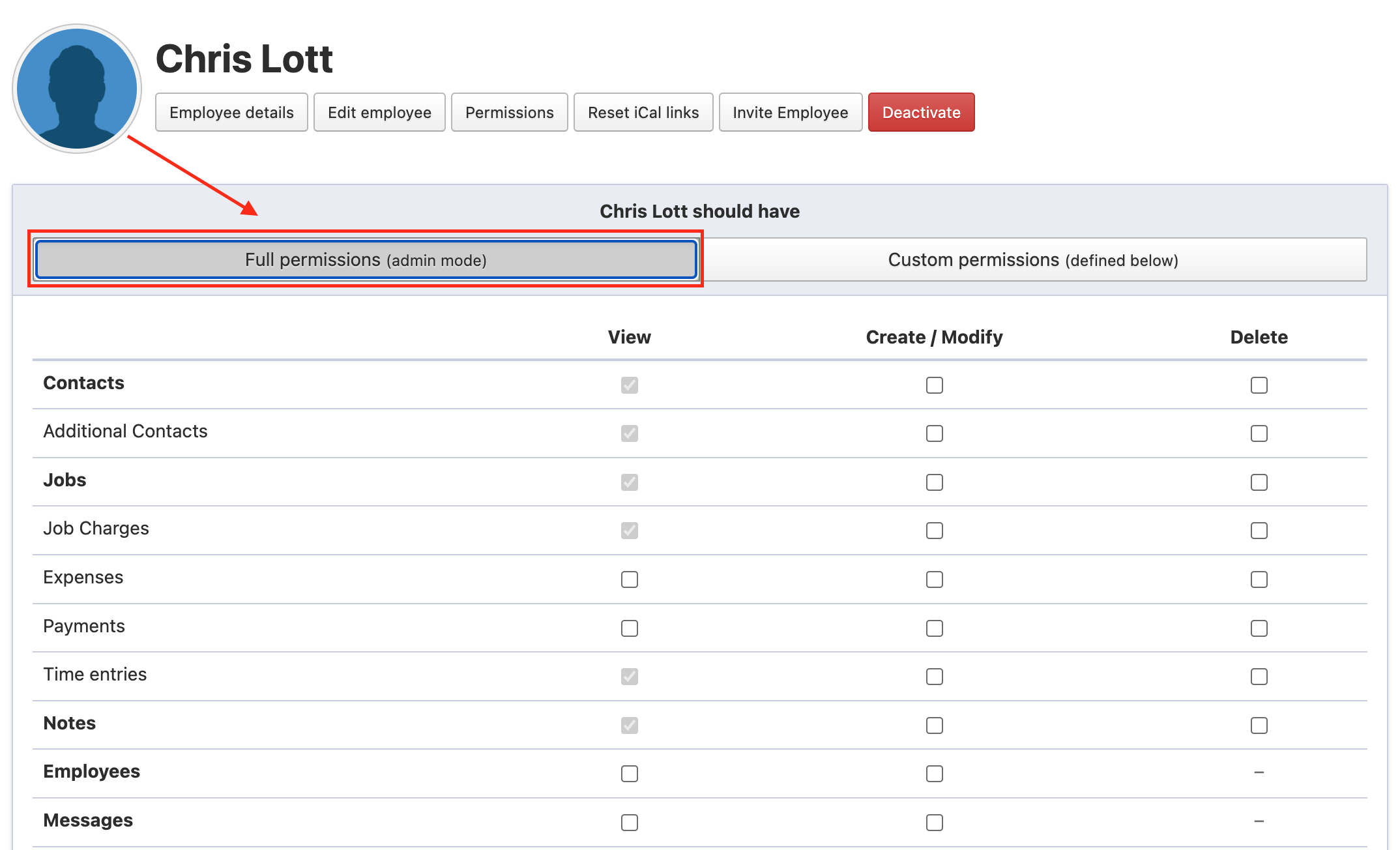Tick the Delete checkbox for Notes
Image resolution: width=1400 pixels, height=850 pixels.
pyautogui.click(x=1259, y=725)
